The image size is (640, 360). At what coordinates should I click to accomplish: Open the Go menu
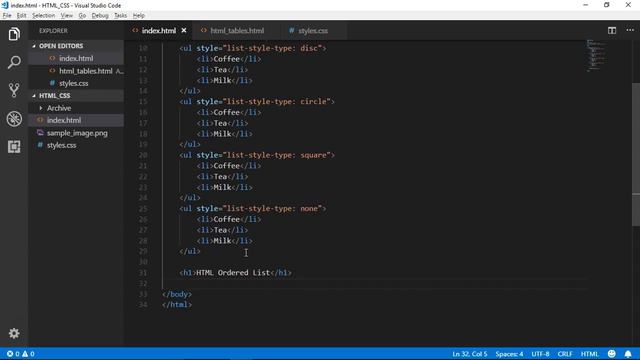82,16
